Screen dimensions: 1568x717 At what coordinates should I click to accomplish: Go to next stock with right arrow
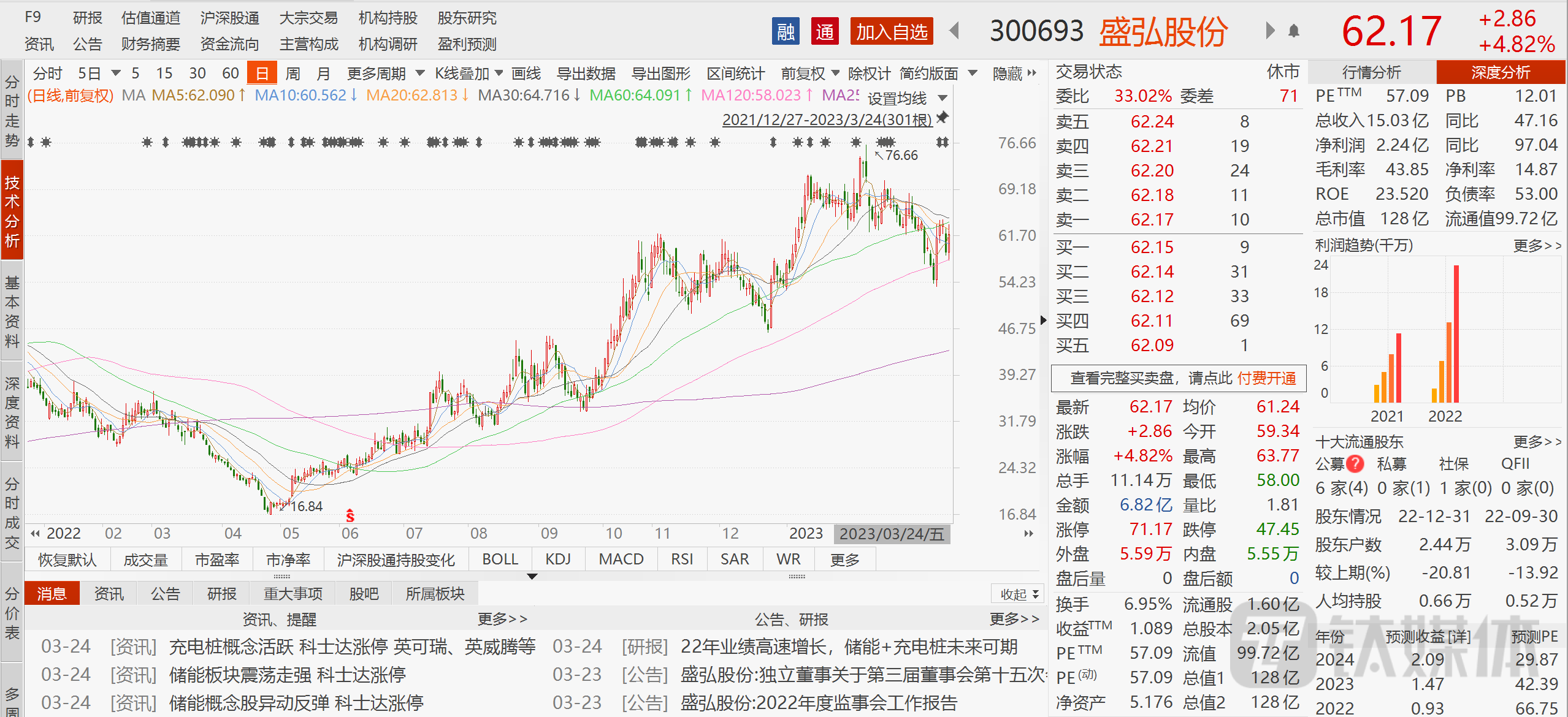(x=1270, y=31)
